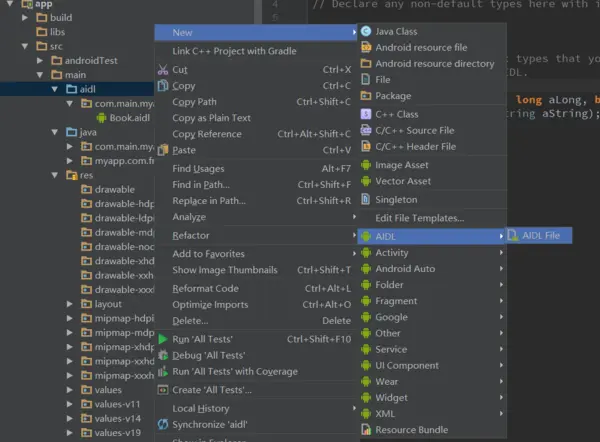Collapse the res folder node
Viewport: 600px width, 442px height.
(55, 175)
